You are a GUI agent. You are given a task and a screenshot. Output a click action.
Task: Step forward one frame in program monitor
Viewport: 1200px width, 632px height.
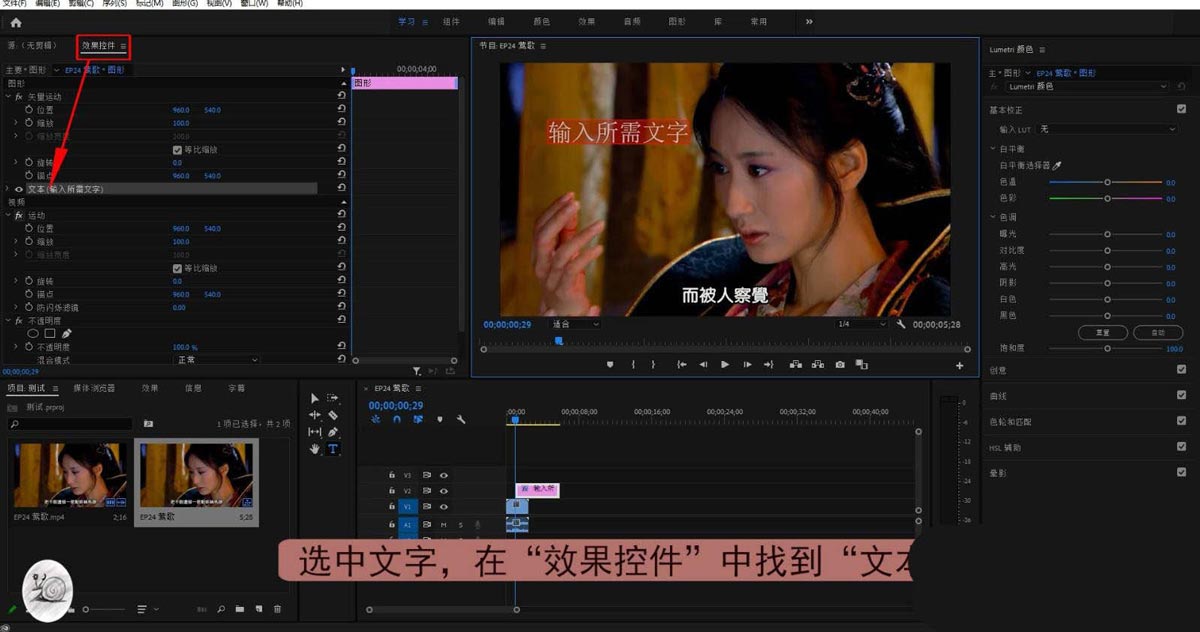pos(747,365)
